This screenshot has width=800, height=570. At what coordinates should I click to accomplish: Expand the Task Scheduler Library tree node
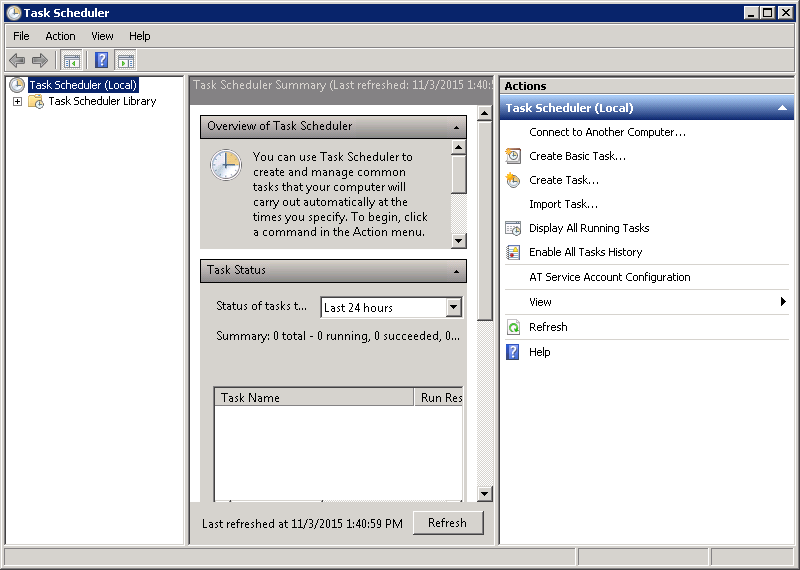17,102
